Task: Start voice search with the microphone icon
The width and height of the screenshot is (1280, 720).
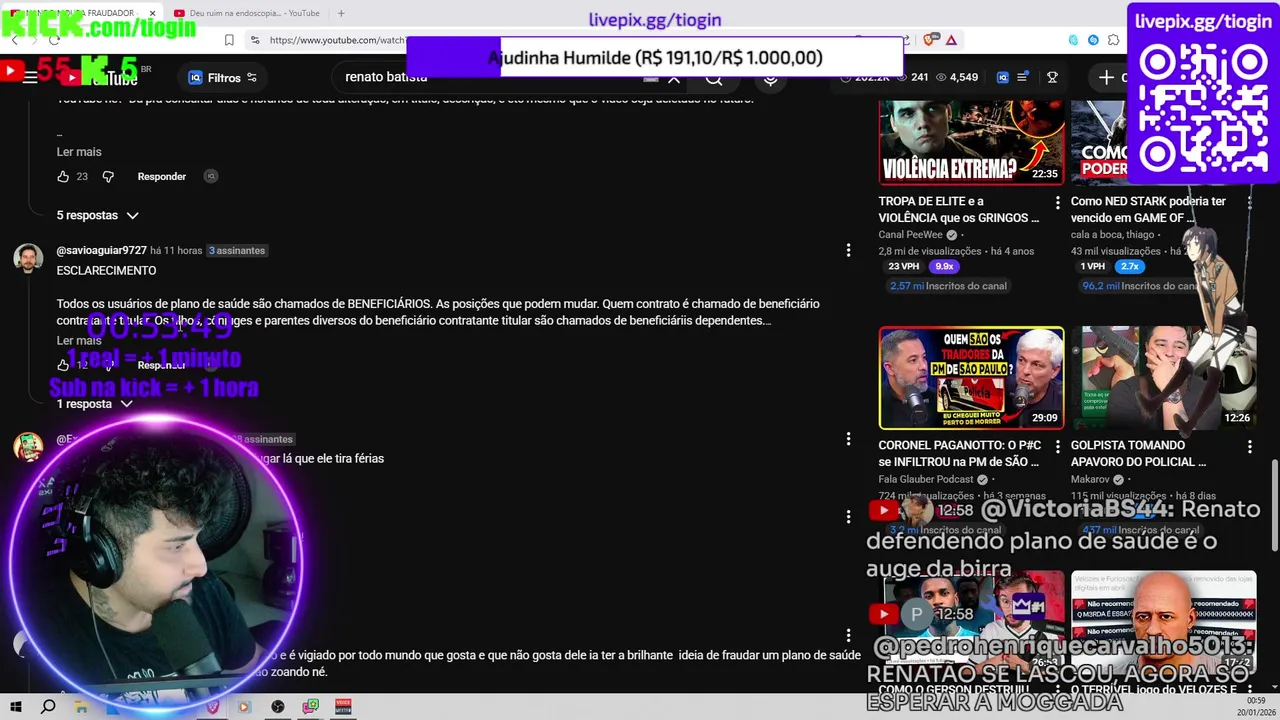Action: pyautogui.click(x=770, y=78)
